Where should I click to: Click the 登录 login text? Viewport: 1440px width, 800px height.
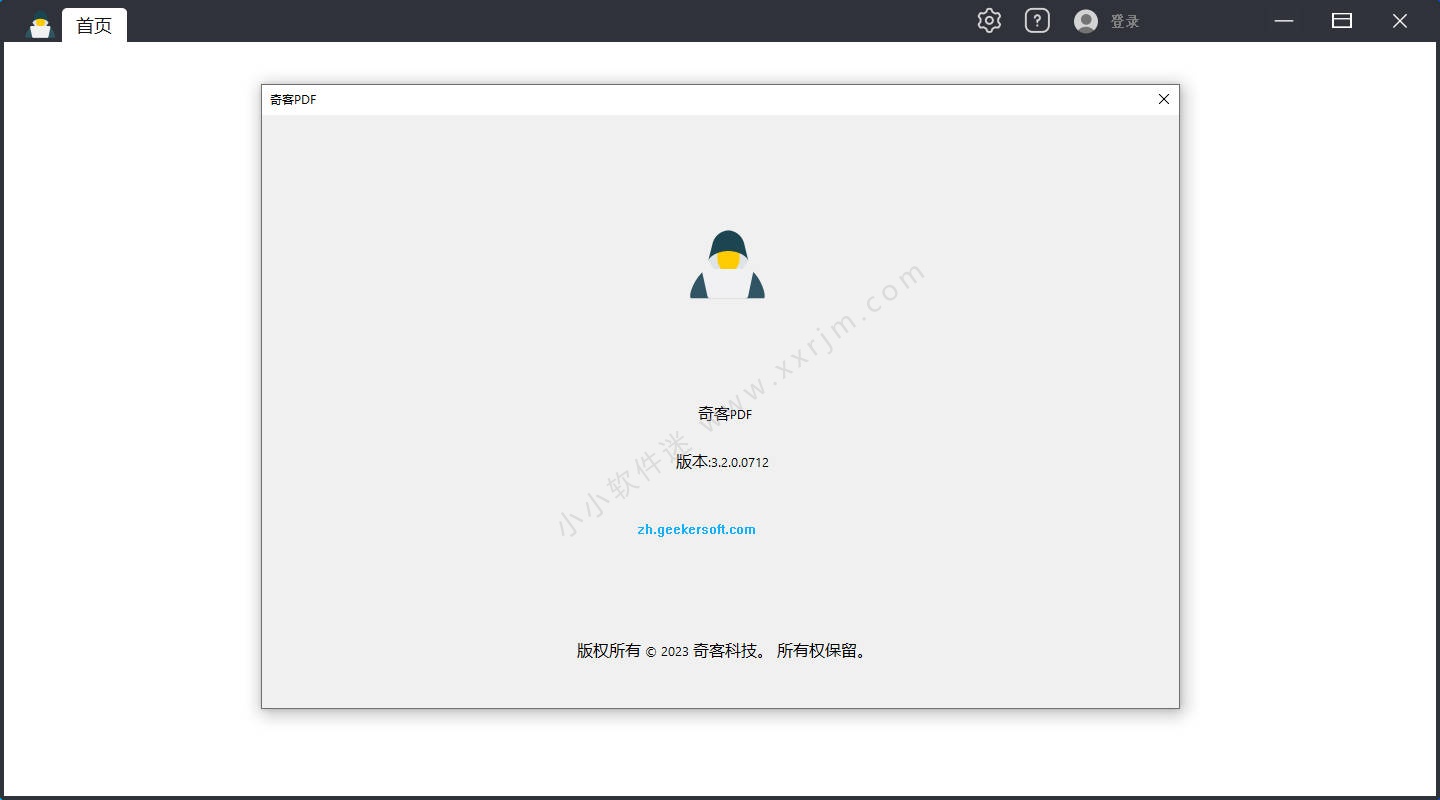point(1125,21)
